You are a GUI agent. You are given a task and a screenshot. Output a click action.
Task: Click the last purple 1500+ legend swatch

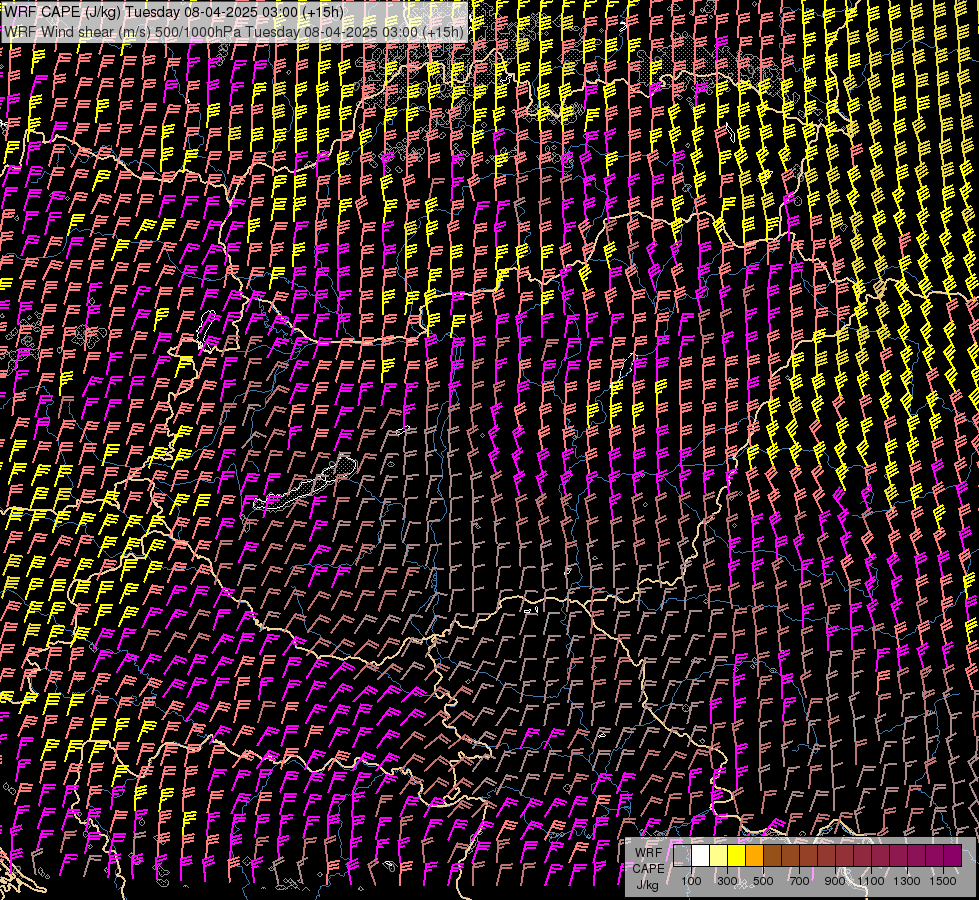pos(953,856)
